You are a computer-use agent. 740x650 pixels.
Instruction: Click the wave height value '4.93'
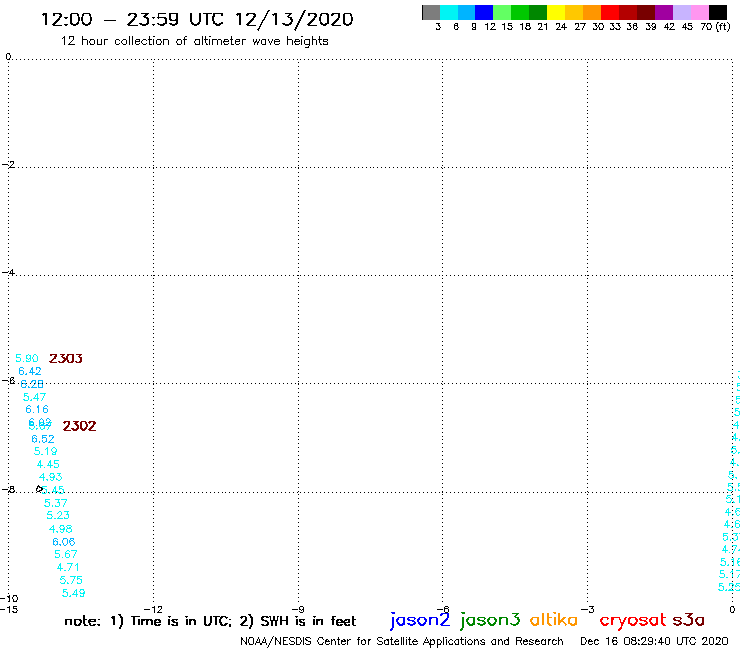(50, 477)
